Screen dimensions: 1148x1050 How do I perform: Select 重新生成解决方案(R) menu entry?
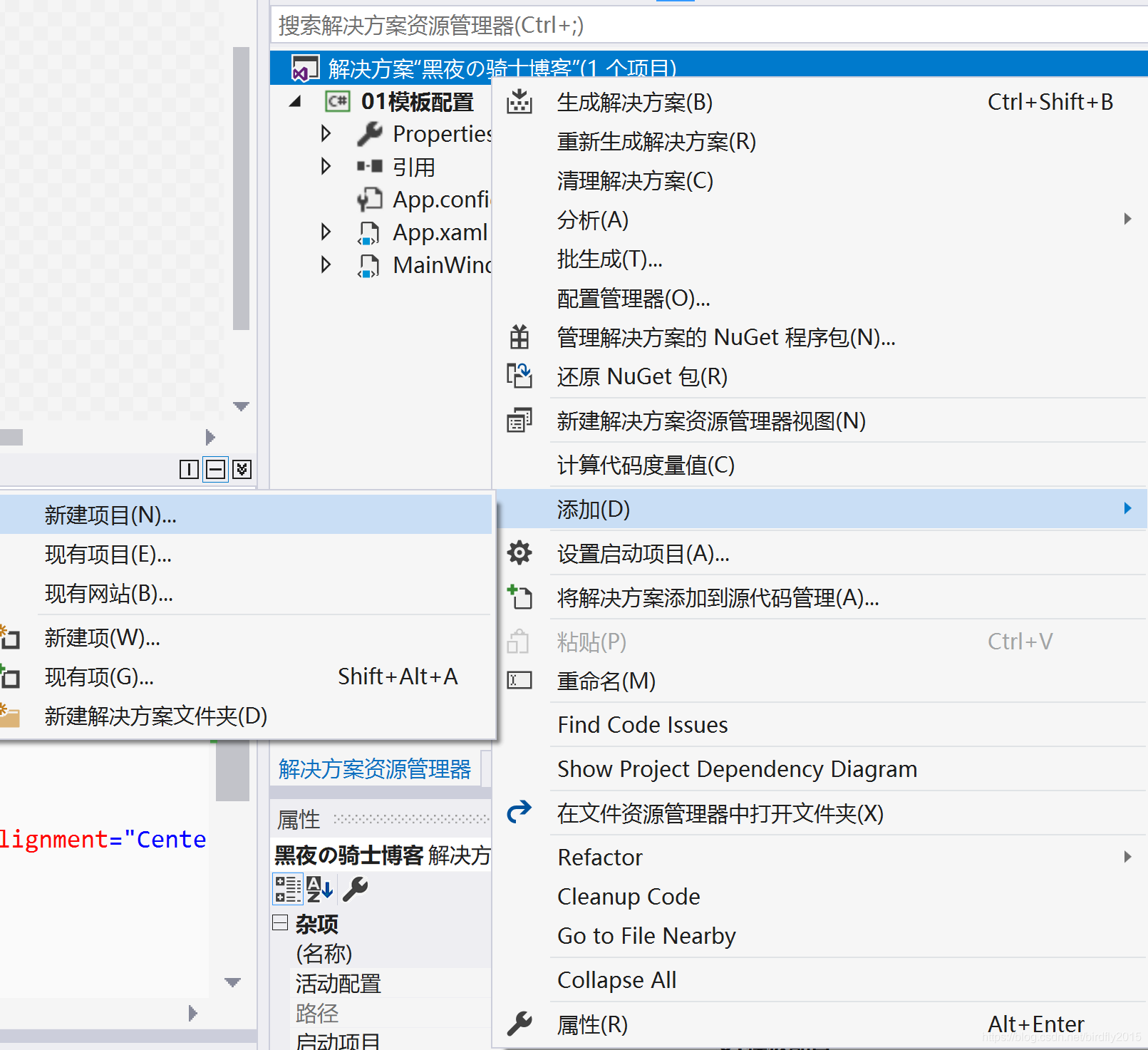pyautogui.click(x=819, y=141)
